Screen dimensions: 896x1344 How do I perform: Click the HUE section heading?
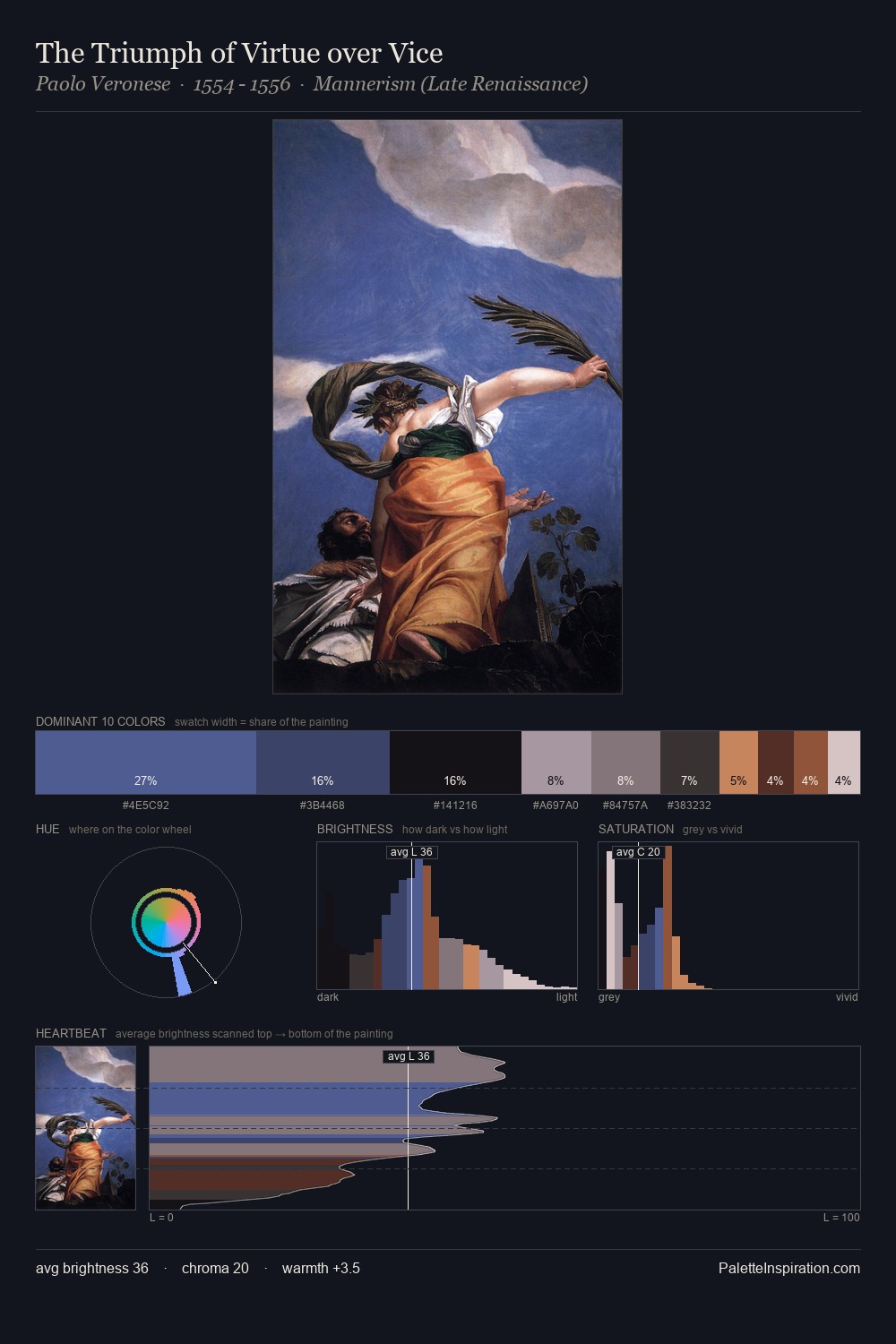coord(47,829)
